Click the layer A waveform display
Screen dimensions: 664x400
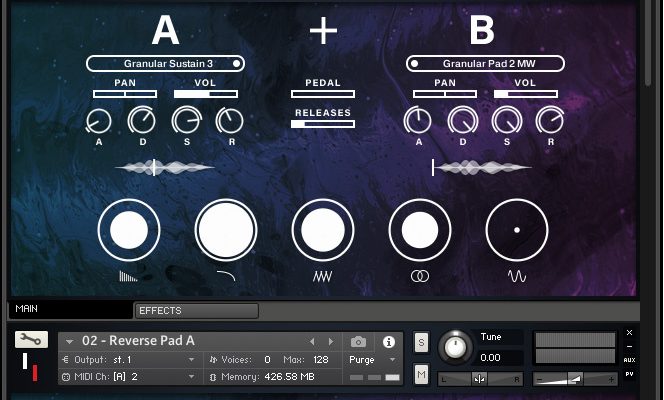[x=164, y=168]
